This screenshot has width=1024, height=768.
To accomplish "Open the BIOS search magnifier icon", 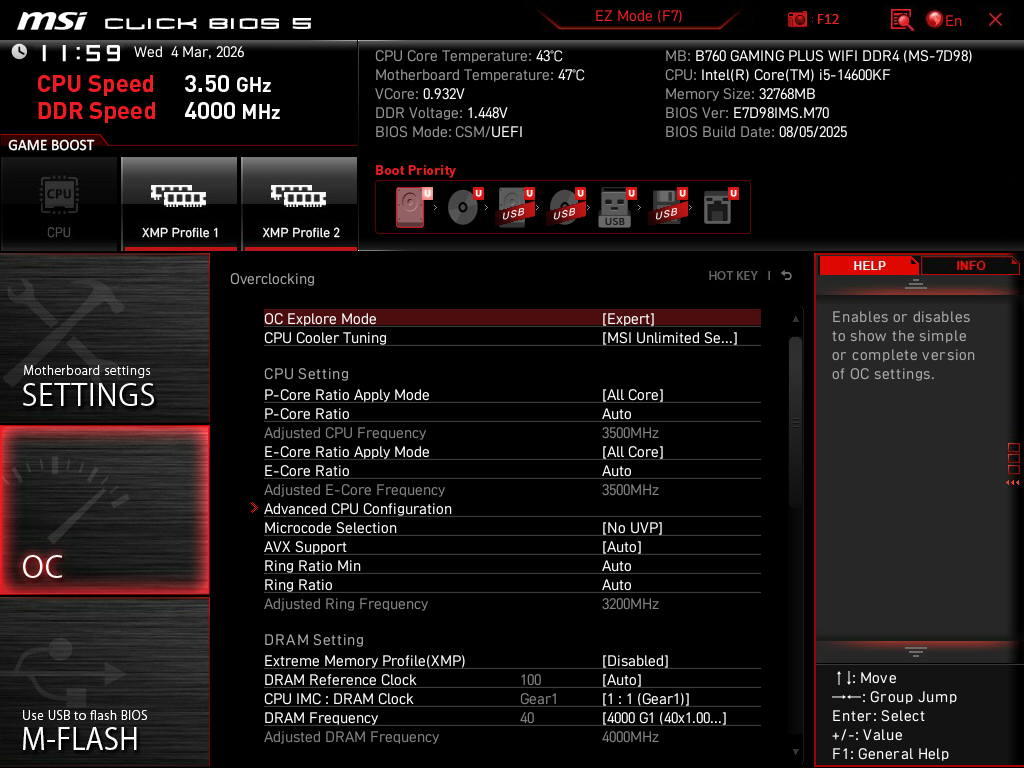I will point(902,20).
